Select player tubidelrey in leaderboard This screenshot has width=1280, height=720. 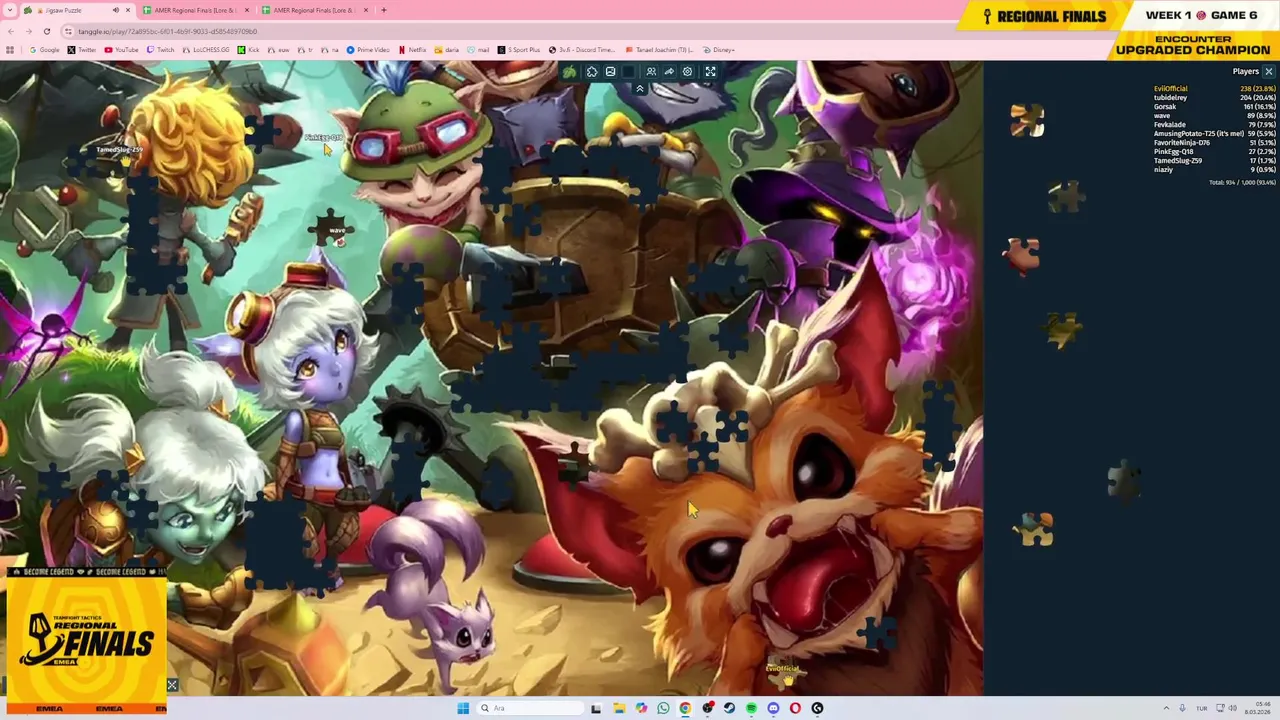(x=1171, y=98)
